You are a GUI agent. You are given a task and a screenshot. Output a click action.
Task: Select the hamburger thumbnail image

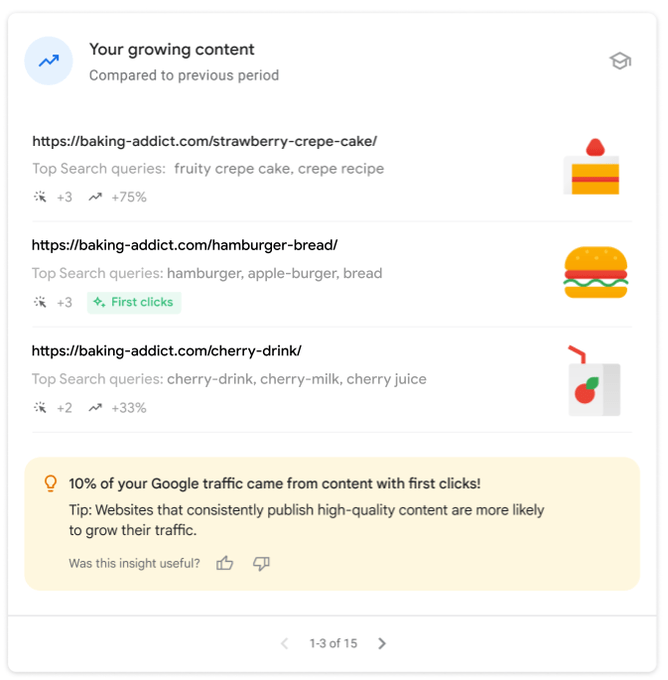tap(596, 272)
